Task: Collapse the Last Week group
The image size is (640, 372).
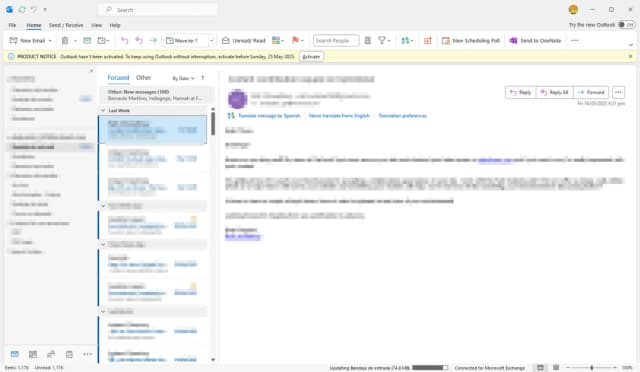Action: (x=103, y=110)
